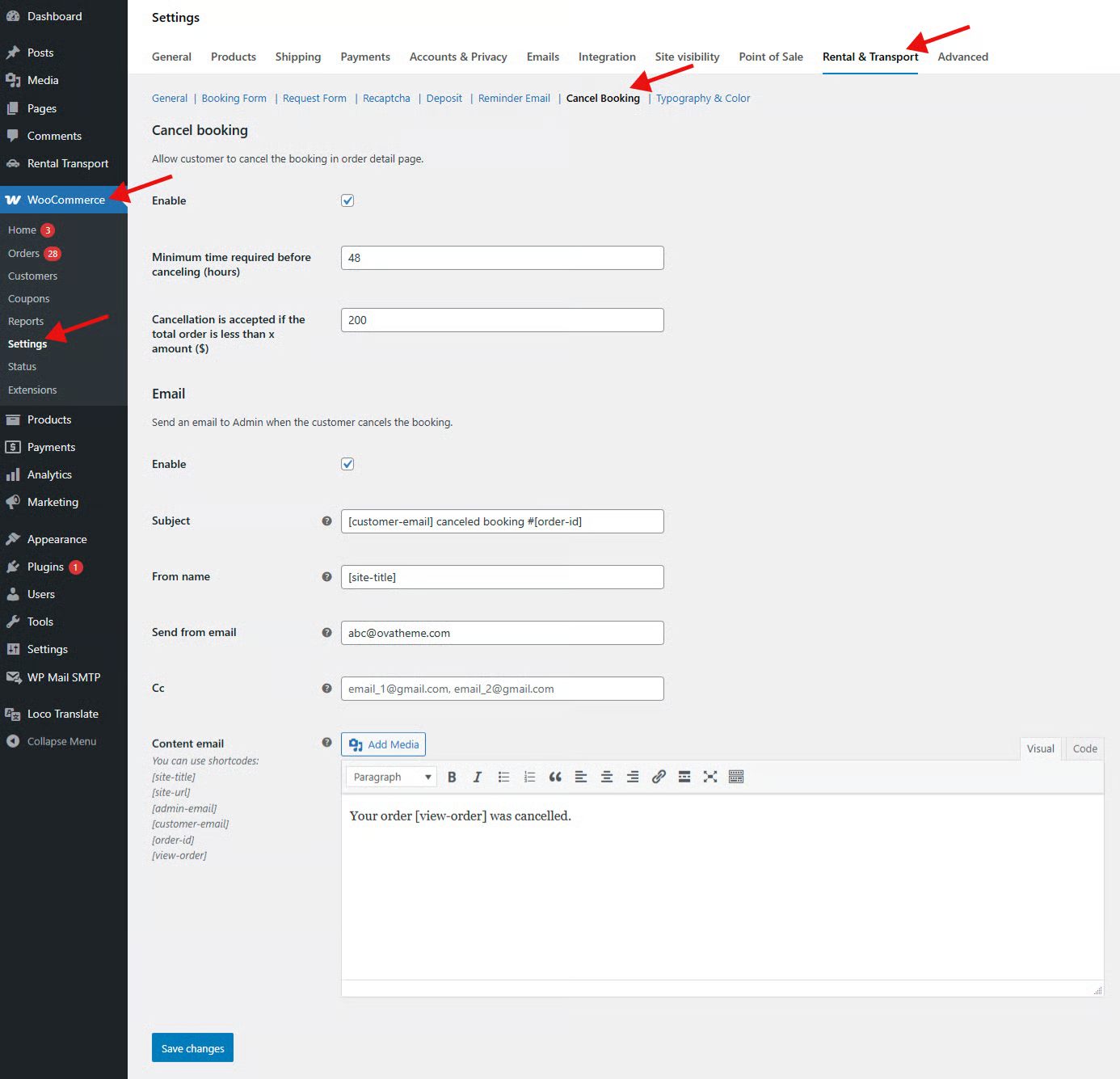Click the toolbar toggle keyboard icon
Screen dimensions: 1120x1079
tap(736, 777)
